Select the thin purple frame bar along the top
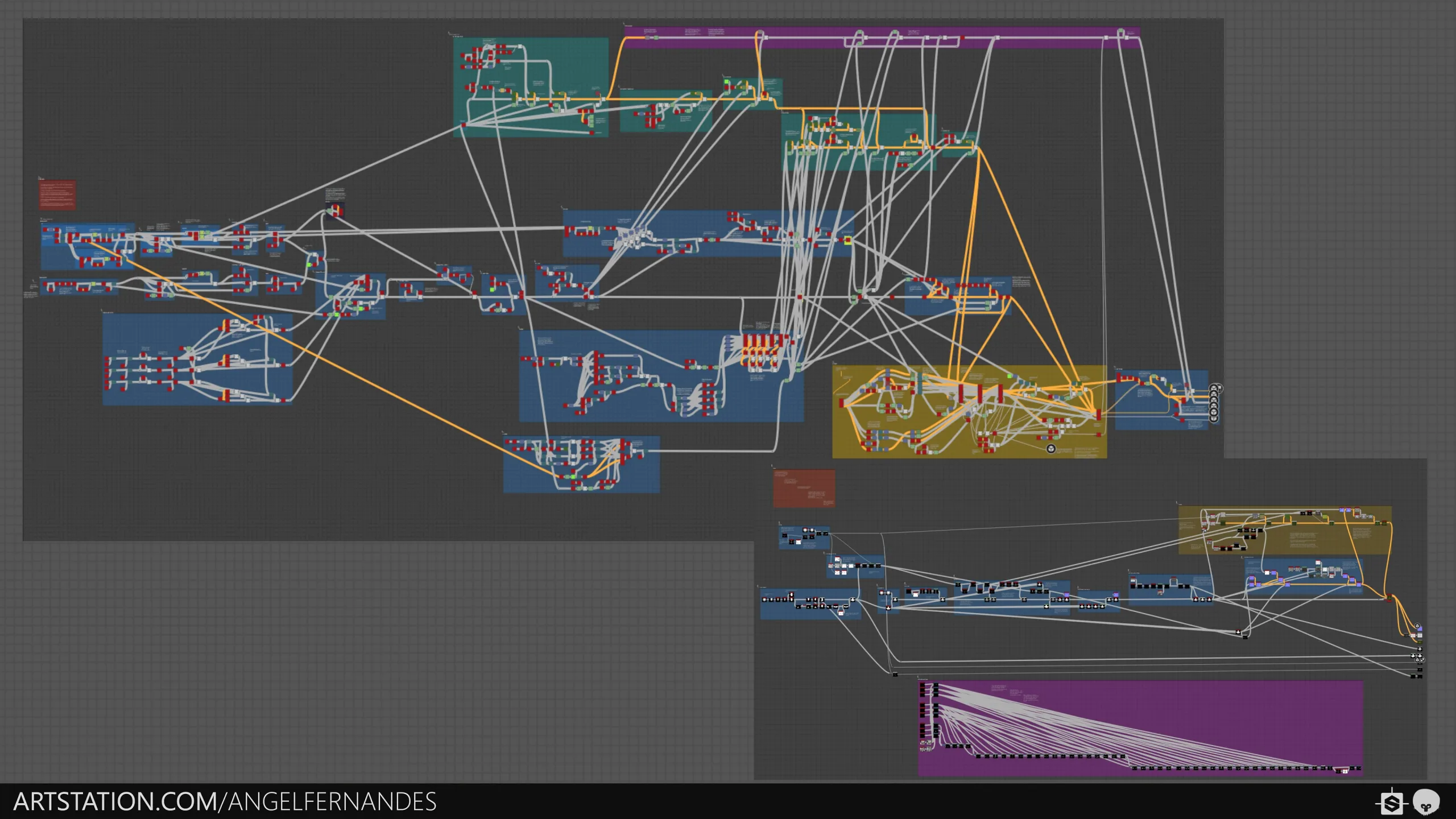 pyautogui.click(x=882, y=37)
